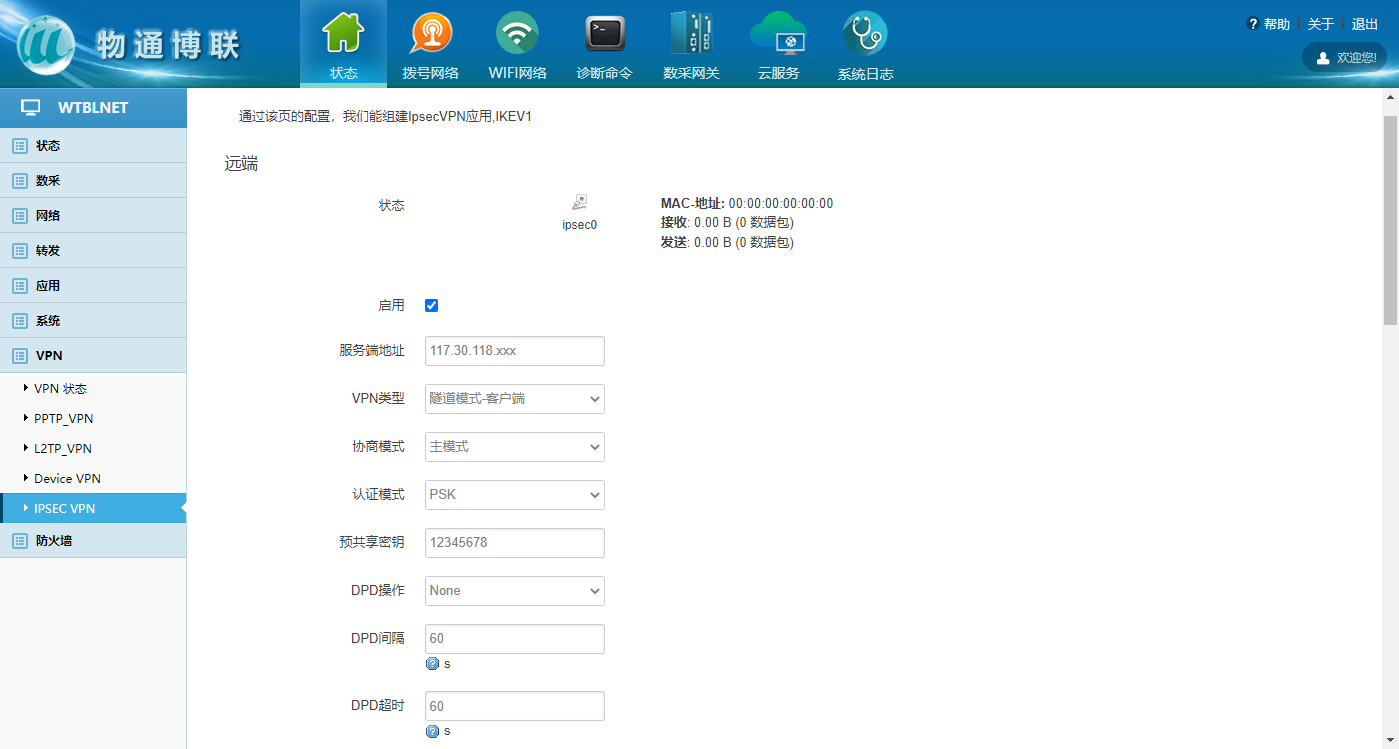This screenshot has width=1399, height=749.
Task: Expand the 防火墙 sidebar menu
Action: click(x=54, y=541)
